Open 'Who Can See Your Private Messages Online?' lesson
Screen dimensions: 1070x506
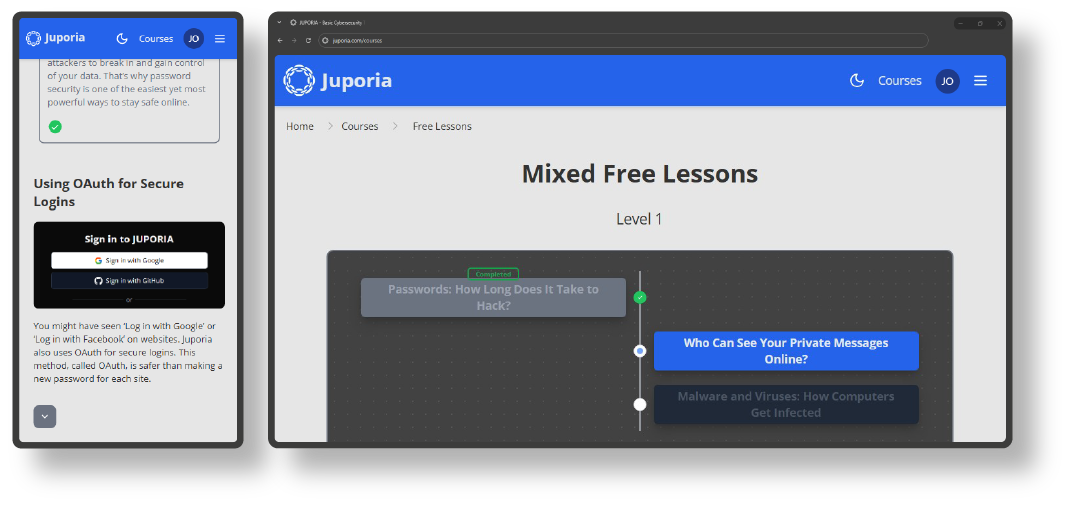coord(786,351)
